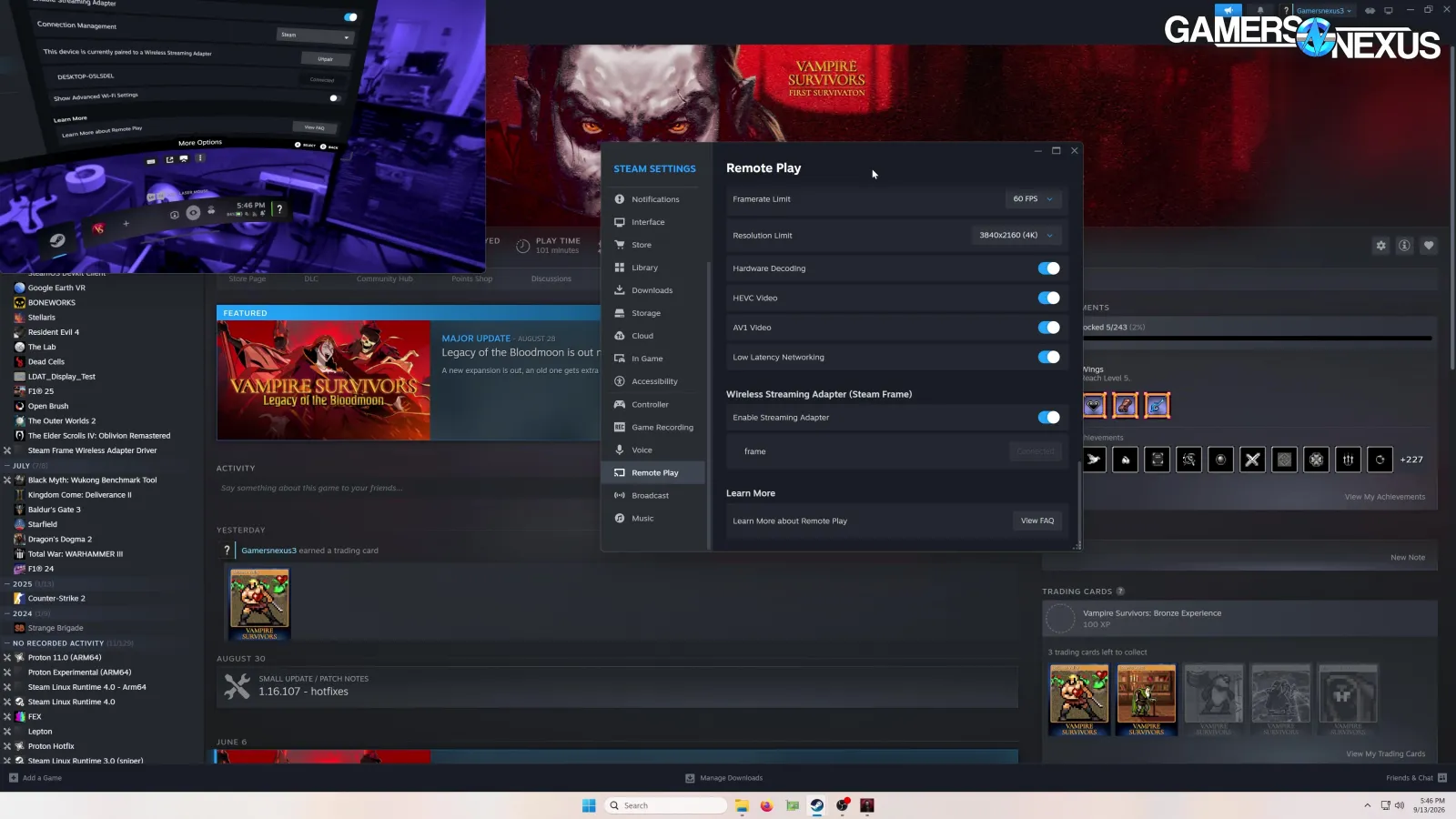
Task: Click the +227 more achievements label
Action: point(1411,460)
